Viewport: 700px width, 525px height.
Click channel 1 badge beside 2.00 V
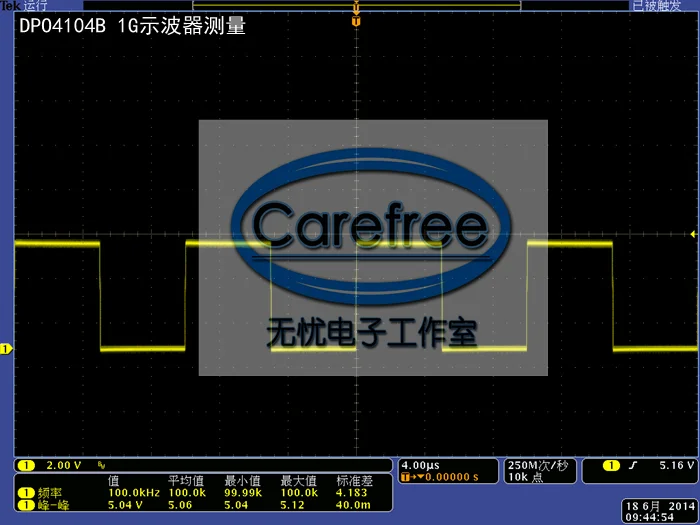(26, 466)
